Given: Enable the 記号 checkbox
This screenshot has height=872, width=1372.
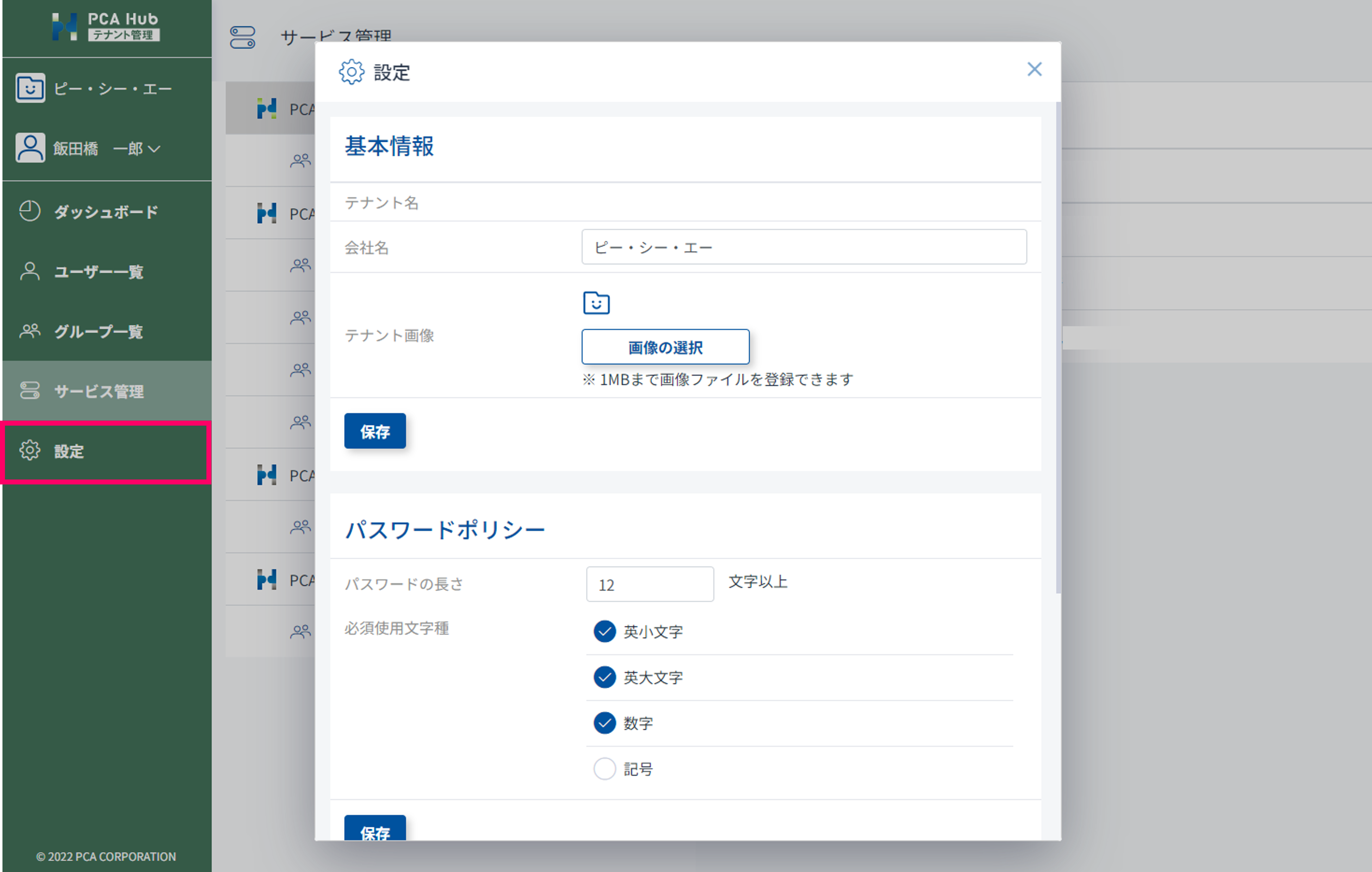Looking at the screenshot, I should 604,769.
